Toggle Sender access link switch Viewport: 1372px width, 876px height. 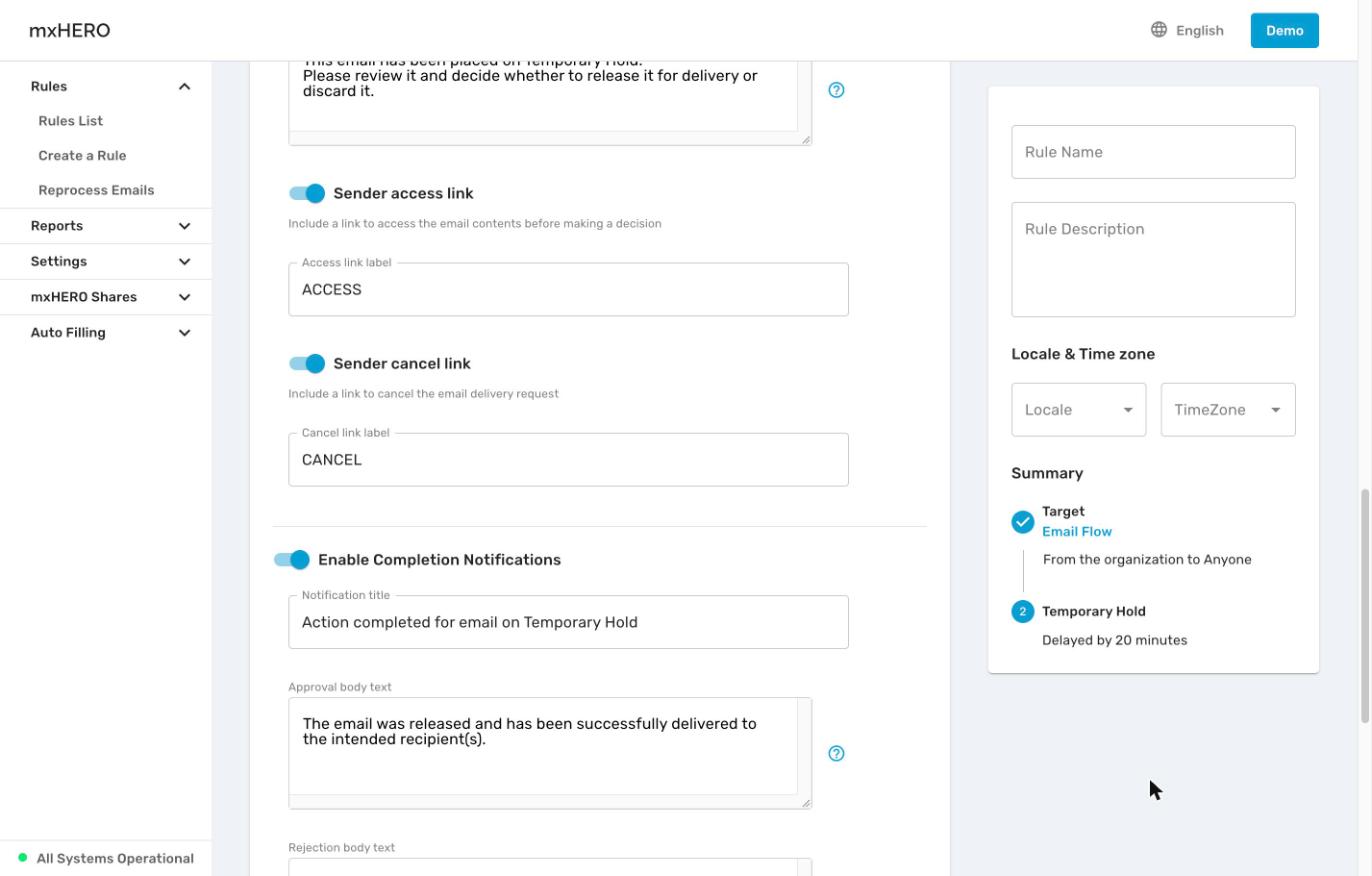point(307,193)
